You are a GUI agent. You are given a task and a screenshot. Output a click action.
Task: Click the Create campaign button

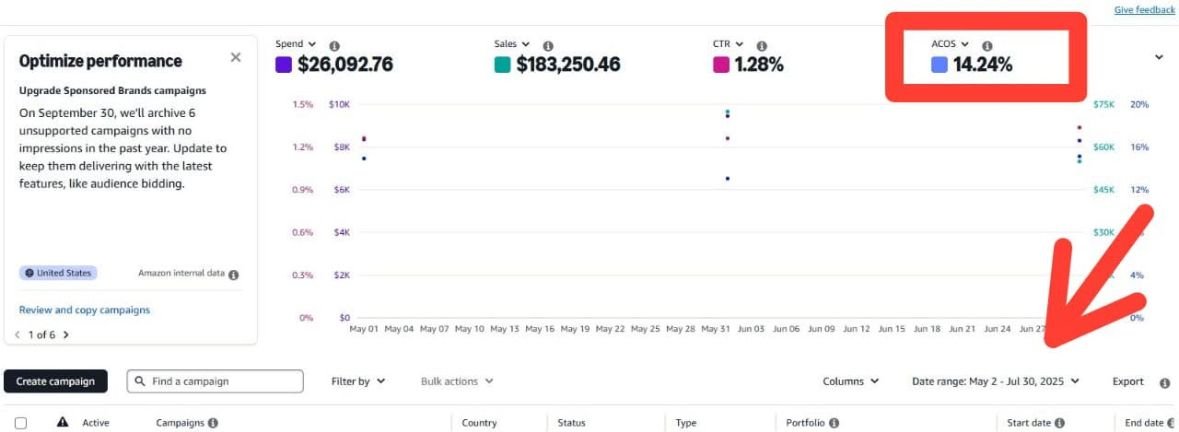55,381
